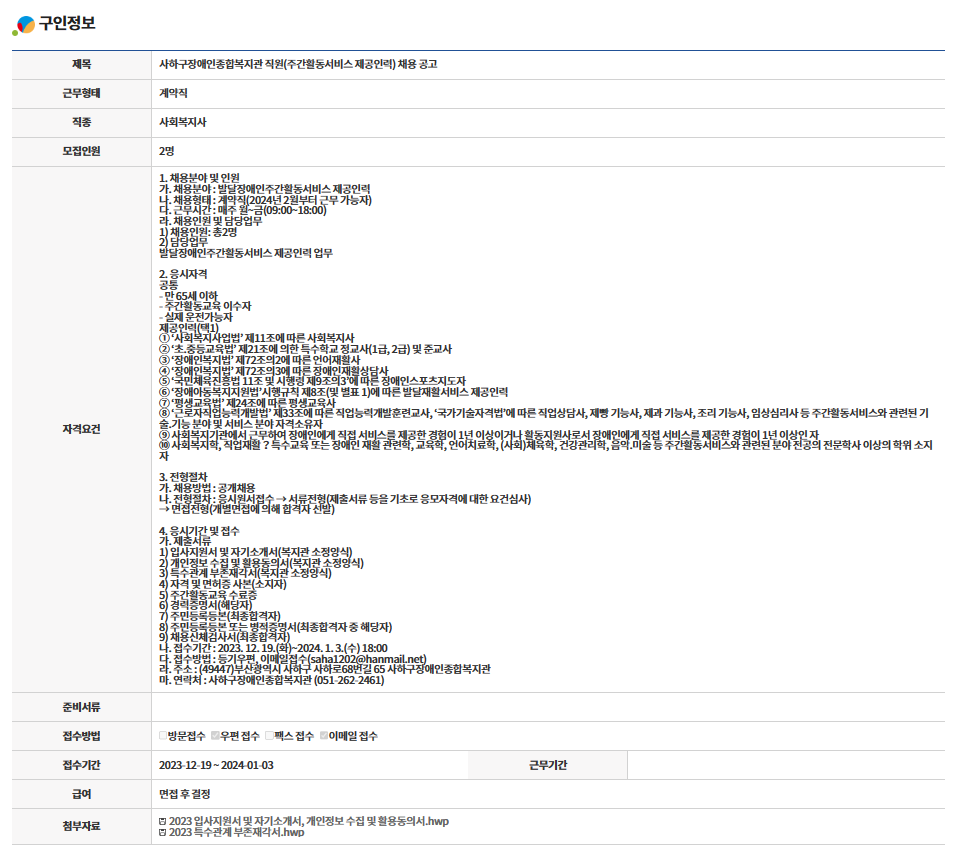Toggle the 방문접수 checkbox

tap(163, 736)
